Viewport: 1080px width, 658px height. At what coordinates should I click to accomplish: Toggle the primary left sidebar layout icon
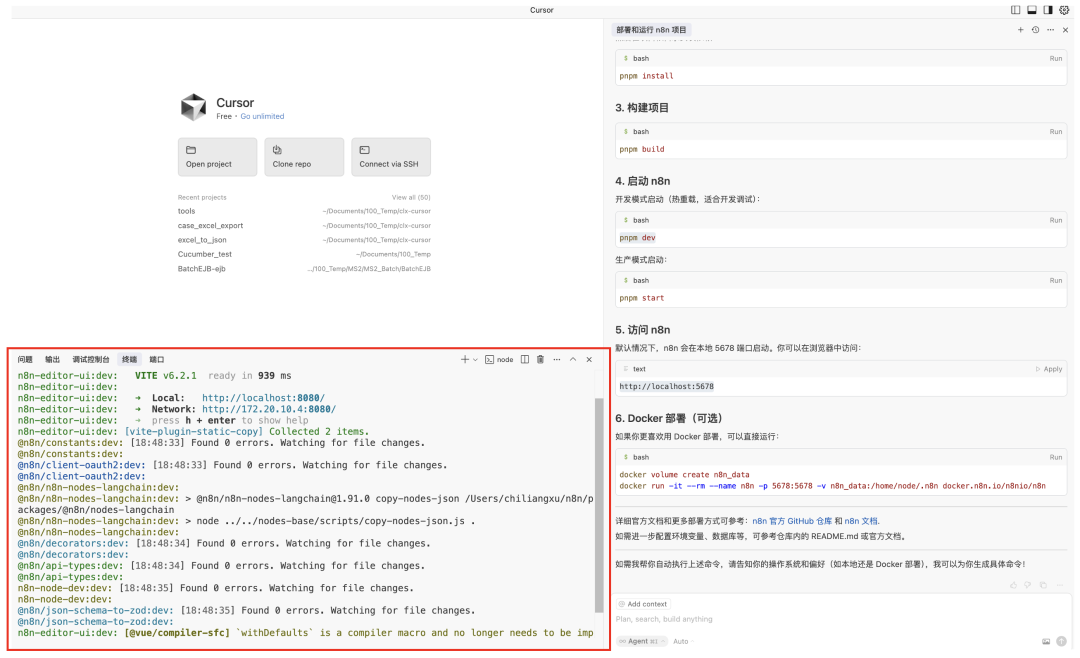(x=1015, y=10)
